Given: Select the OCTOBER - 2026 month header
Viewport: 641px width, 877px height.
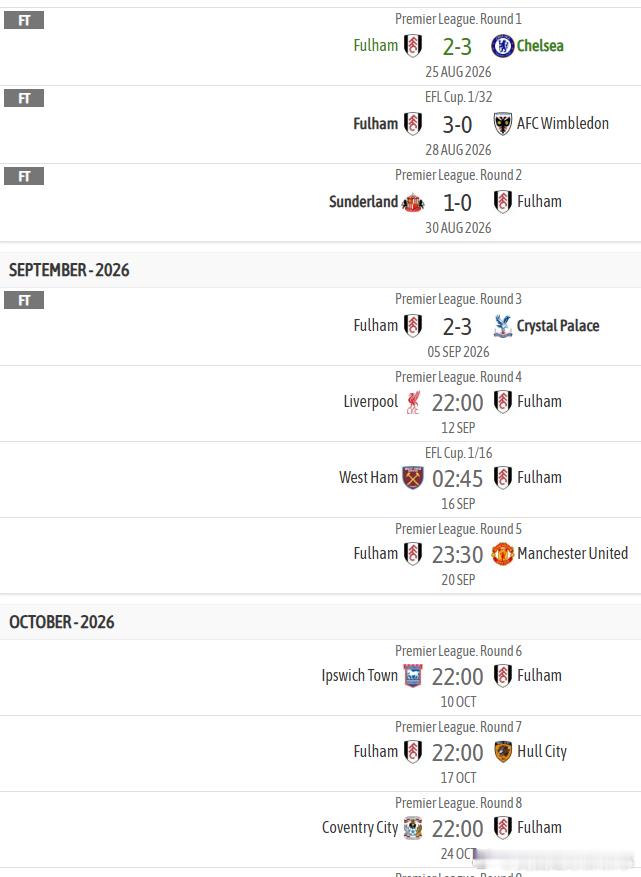Looking at the screenshot, I should [x=62, y=622].
